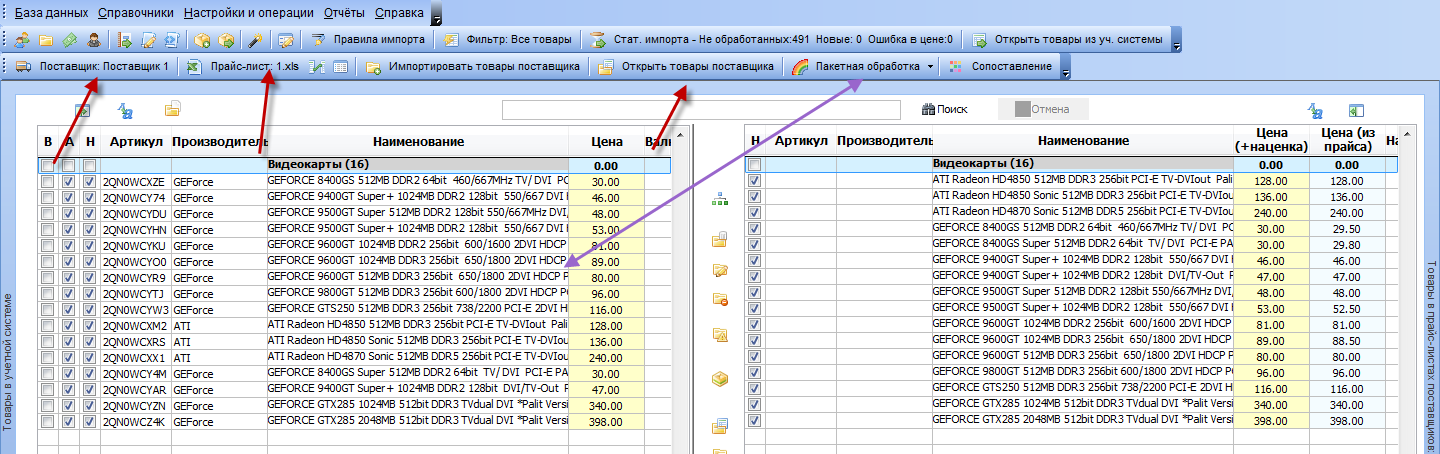Click the stacked documents icon between tables
This screenshot has height=454, width=1440.
(x=720, y=427)
